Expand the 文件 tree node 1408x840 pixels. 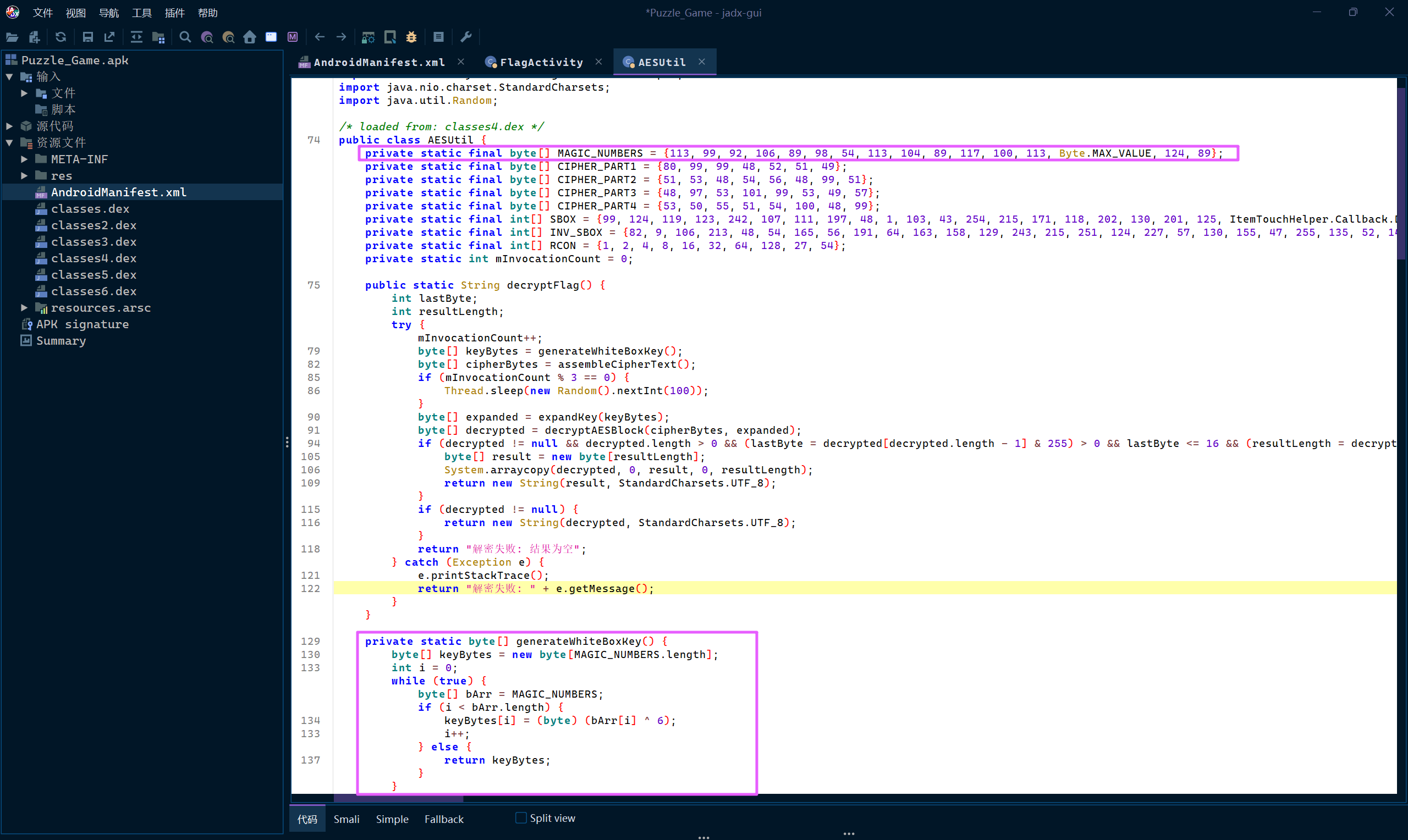click(24, 93)
